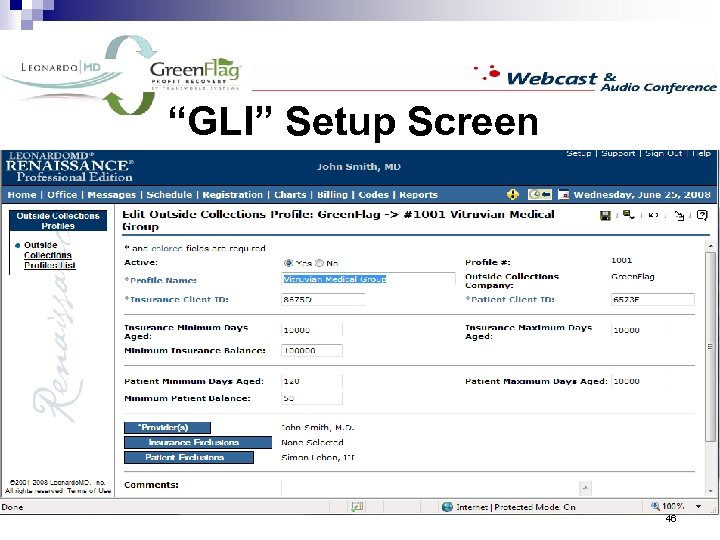
Task: Click the Patient Client ID field
Action: 652,299
